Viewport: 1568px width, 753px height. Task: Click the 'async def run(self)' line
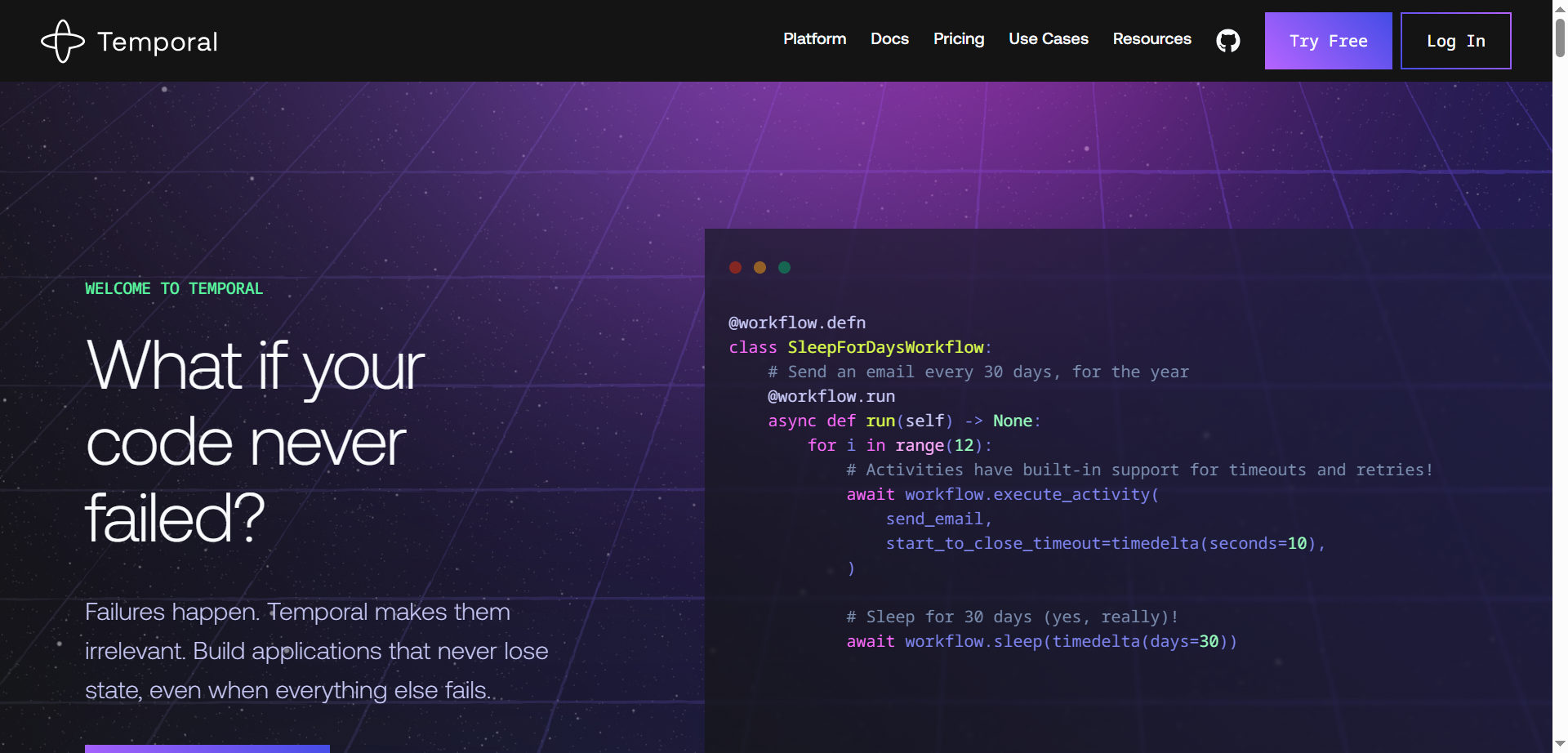tap(904, 421)
